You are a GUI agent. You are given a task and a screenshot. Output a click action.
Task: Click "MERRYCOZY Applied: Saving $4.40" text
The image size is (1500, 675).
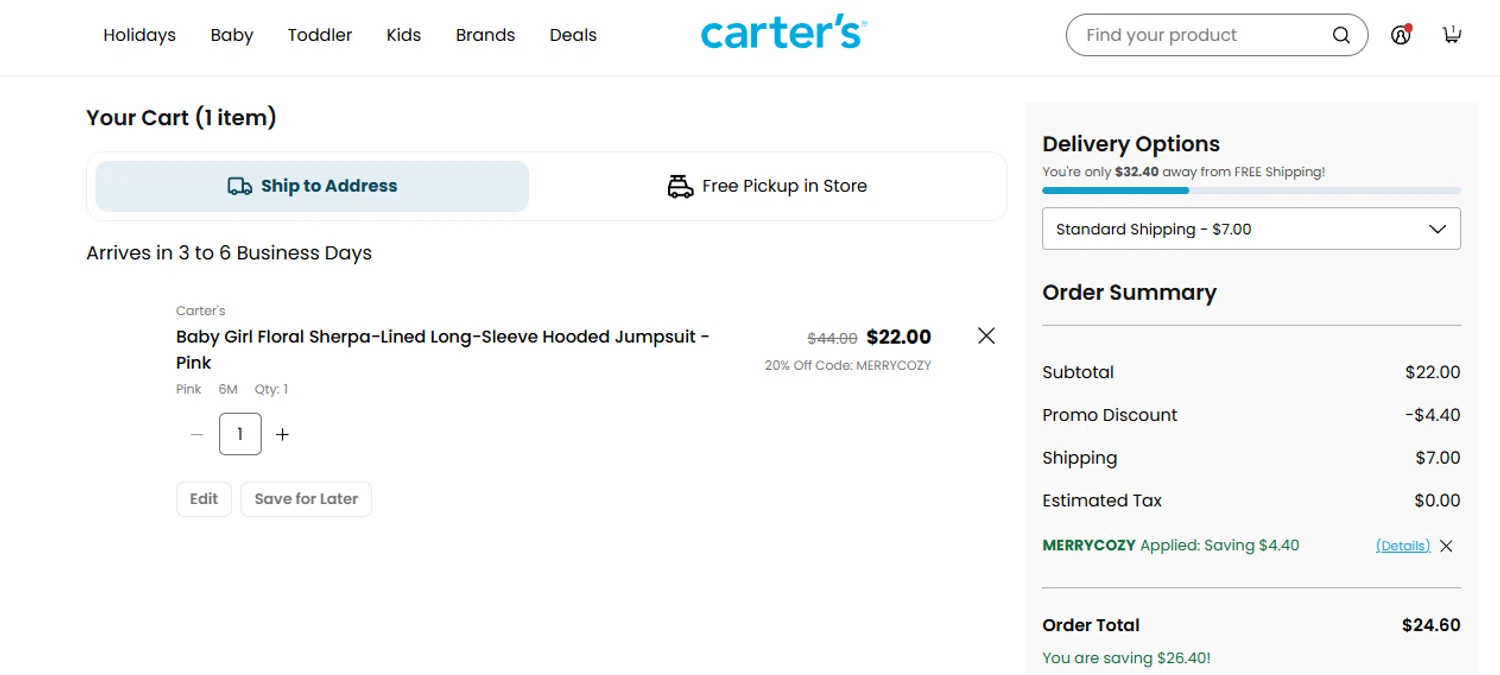(1171, 546)
